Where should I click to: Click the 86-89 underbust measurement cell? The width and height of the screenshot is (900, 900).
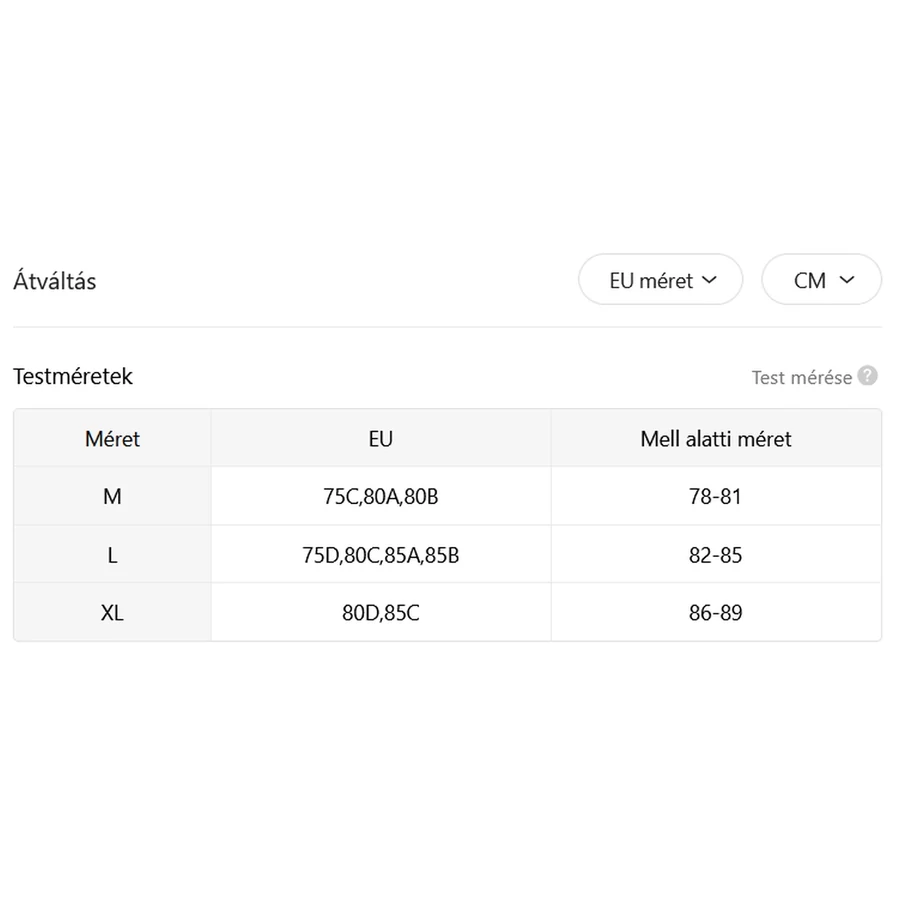[716, 613]
